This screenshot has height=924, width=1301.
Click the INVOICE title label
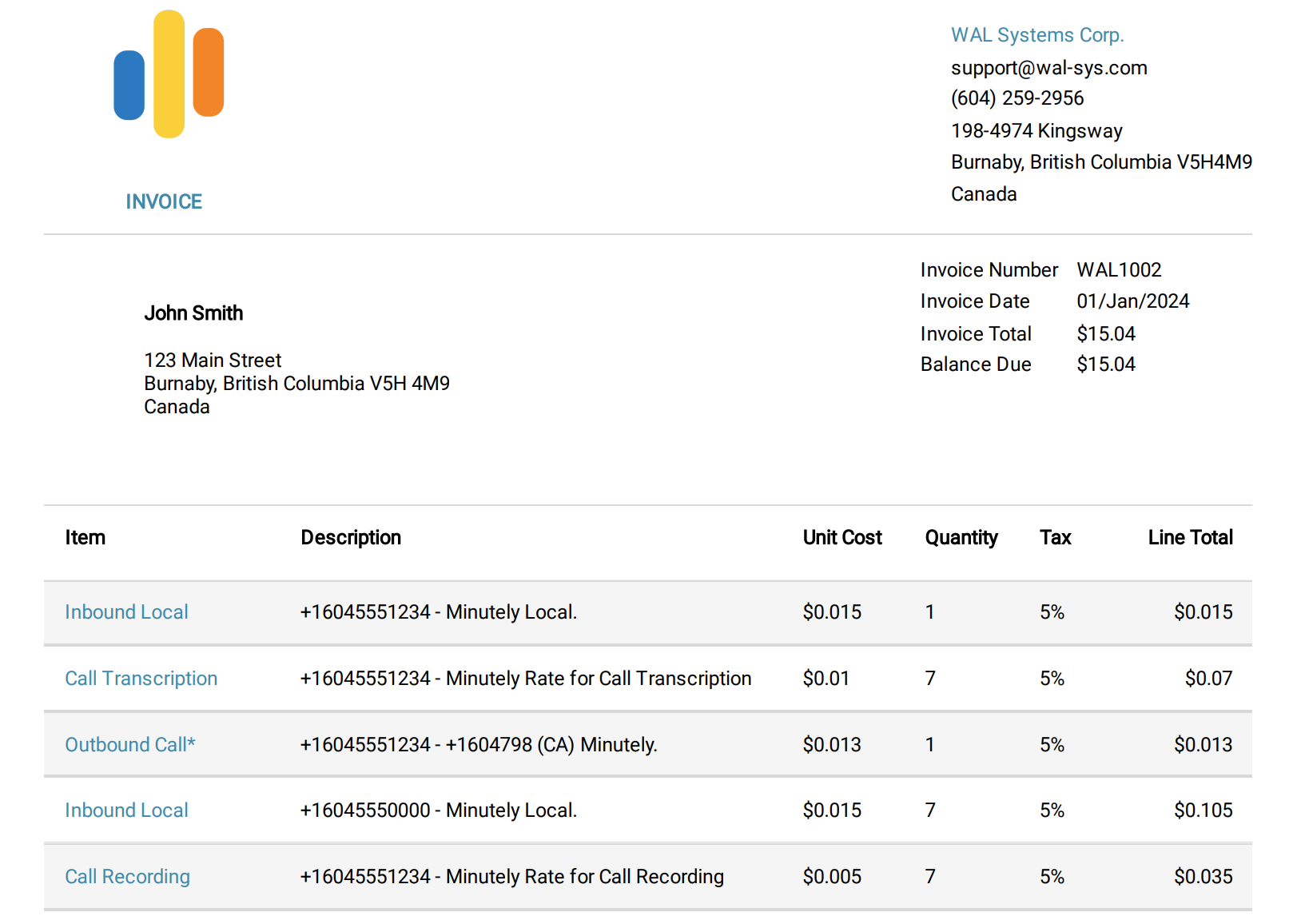coord(164,201)
